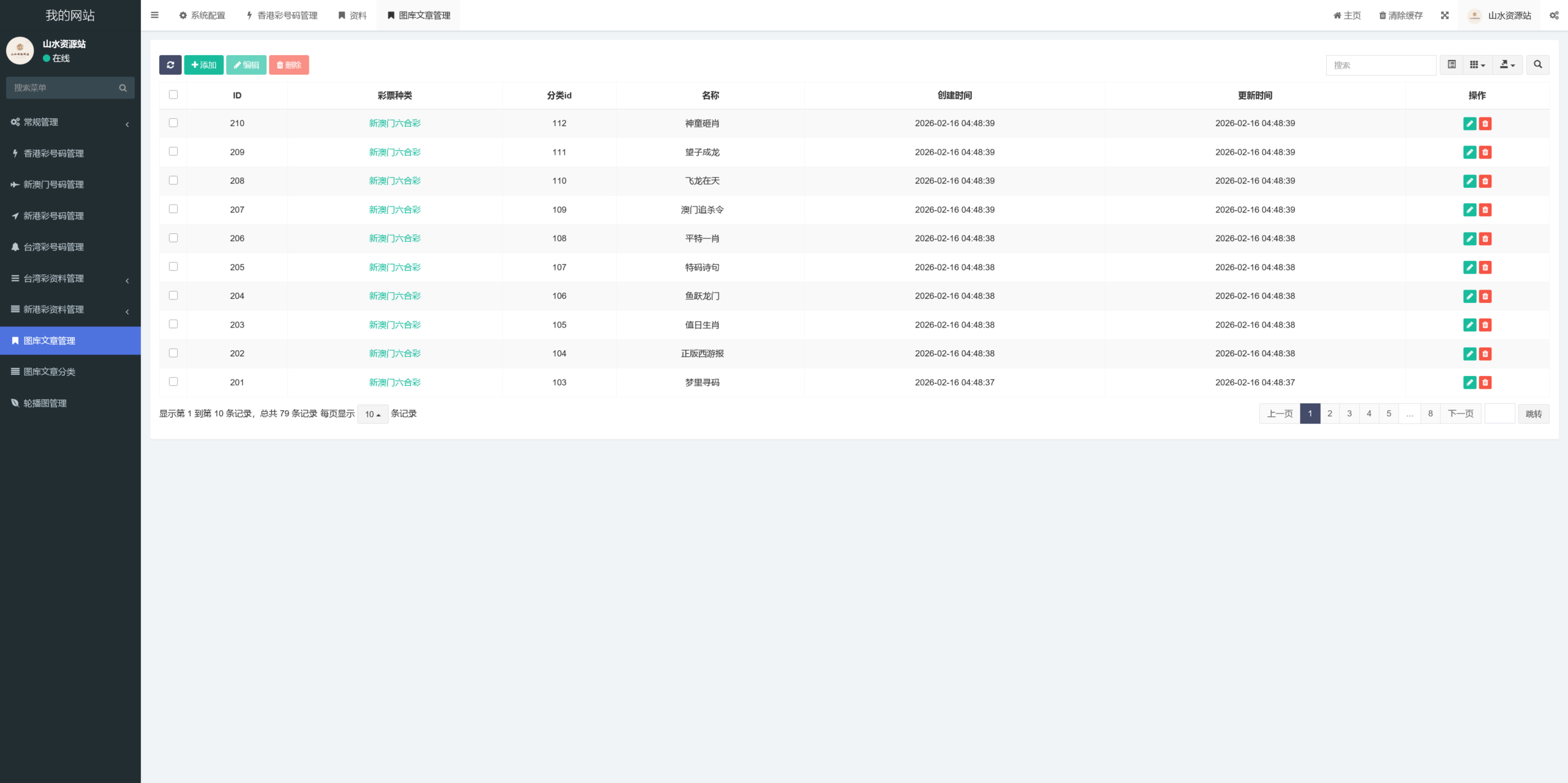This screenshot has width=1568, height=783.
Task: Click the 搜索 input field above the table
Action: click(1381, 65)
